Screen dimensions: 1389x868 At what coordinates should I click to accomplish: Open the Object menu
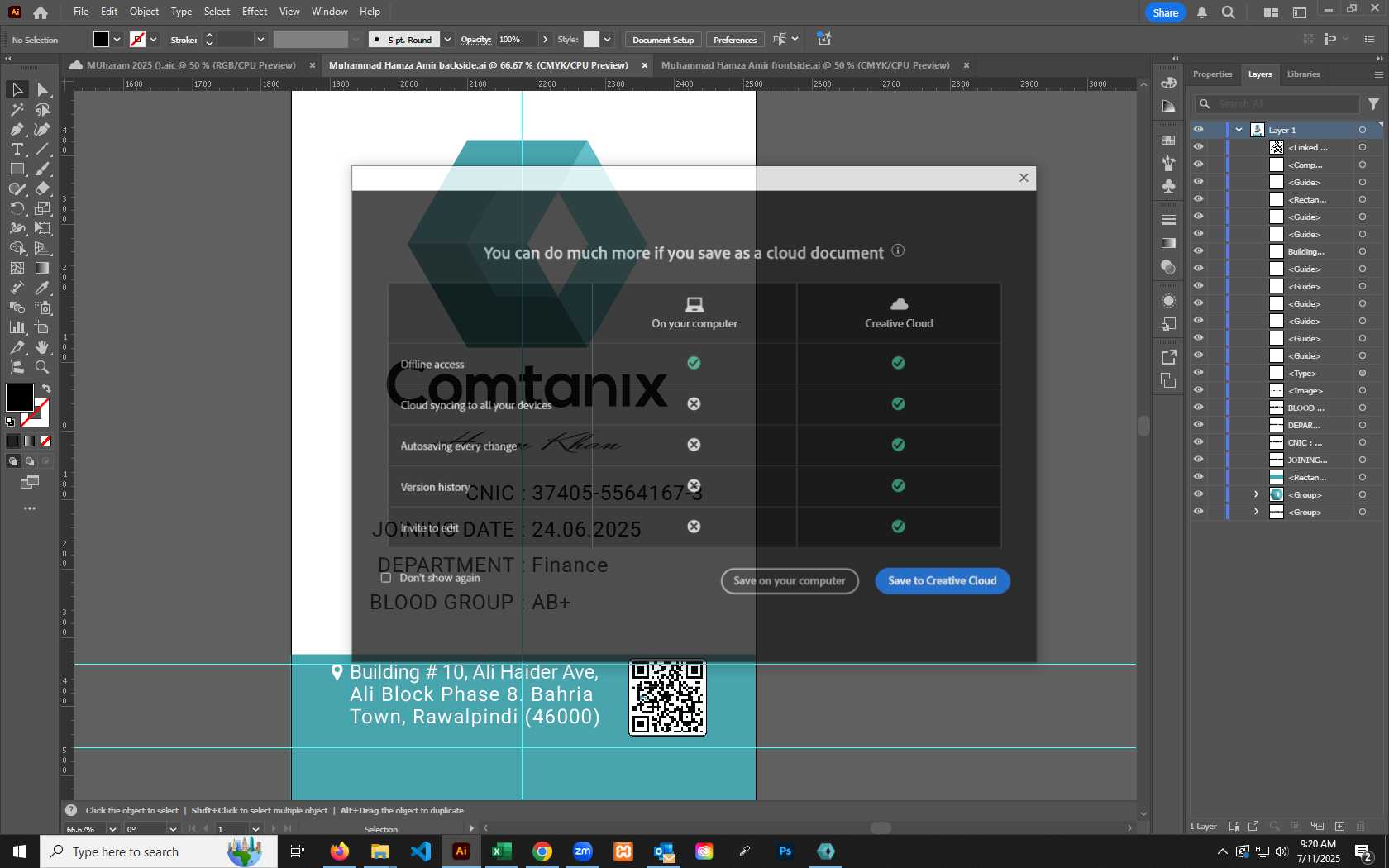pos(144,12)
